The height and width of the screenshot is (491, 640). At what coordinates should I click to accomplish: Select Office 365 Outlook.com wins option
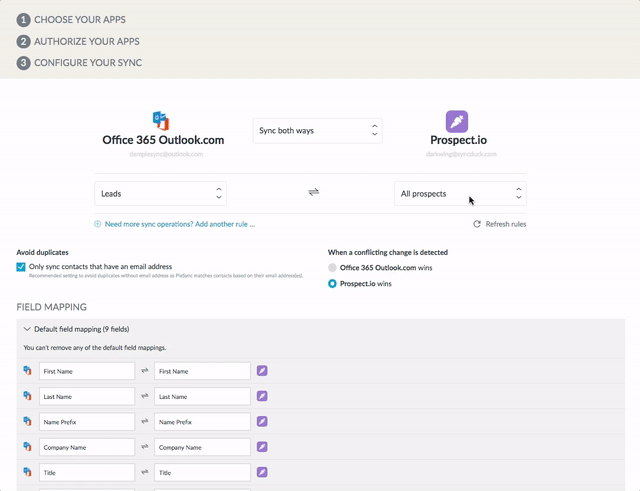[x=332, y=268]
